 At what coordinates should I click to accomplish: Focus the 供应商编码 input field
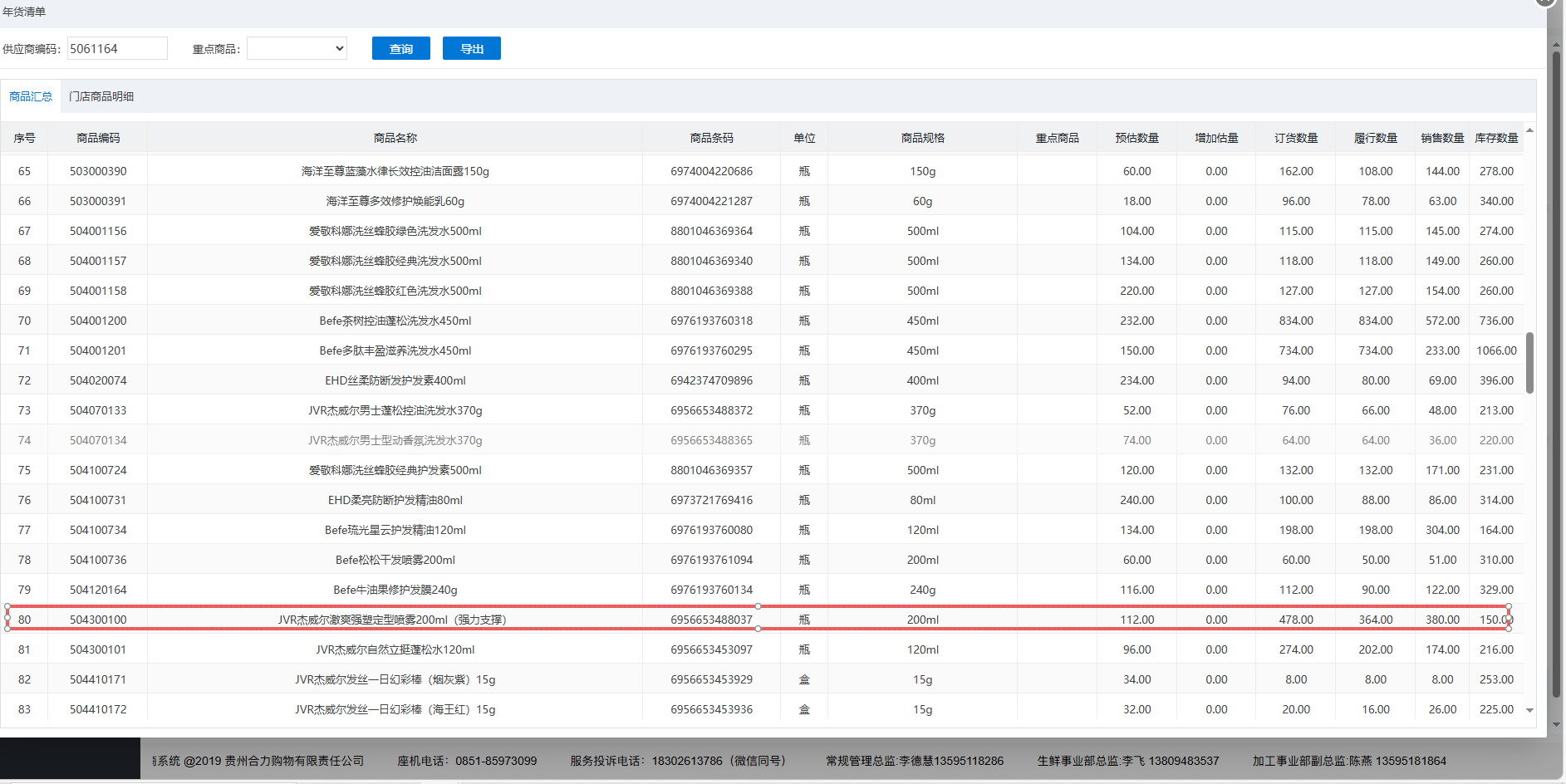click(117, 49)
